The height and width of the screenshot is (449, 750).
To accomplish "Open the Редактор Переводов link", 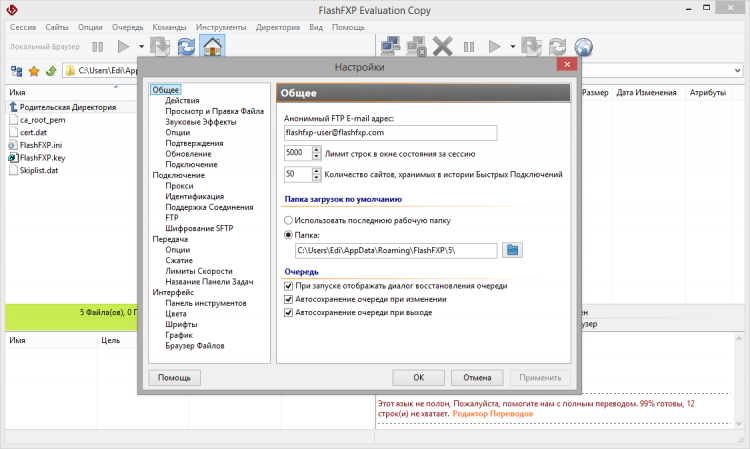I will click(493, 414).
